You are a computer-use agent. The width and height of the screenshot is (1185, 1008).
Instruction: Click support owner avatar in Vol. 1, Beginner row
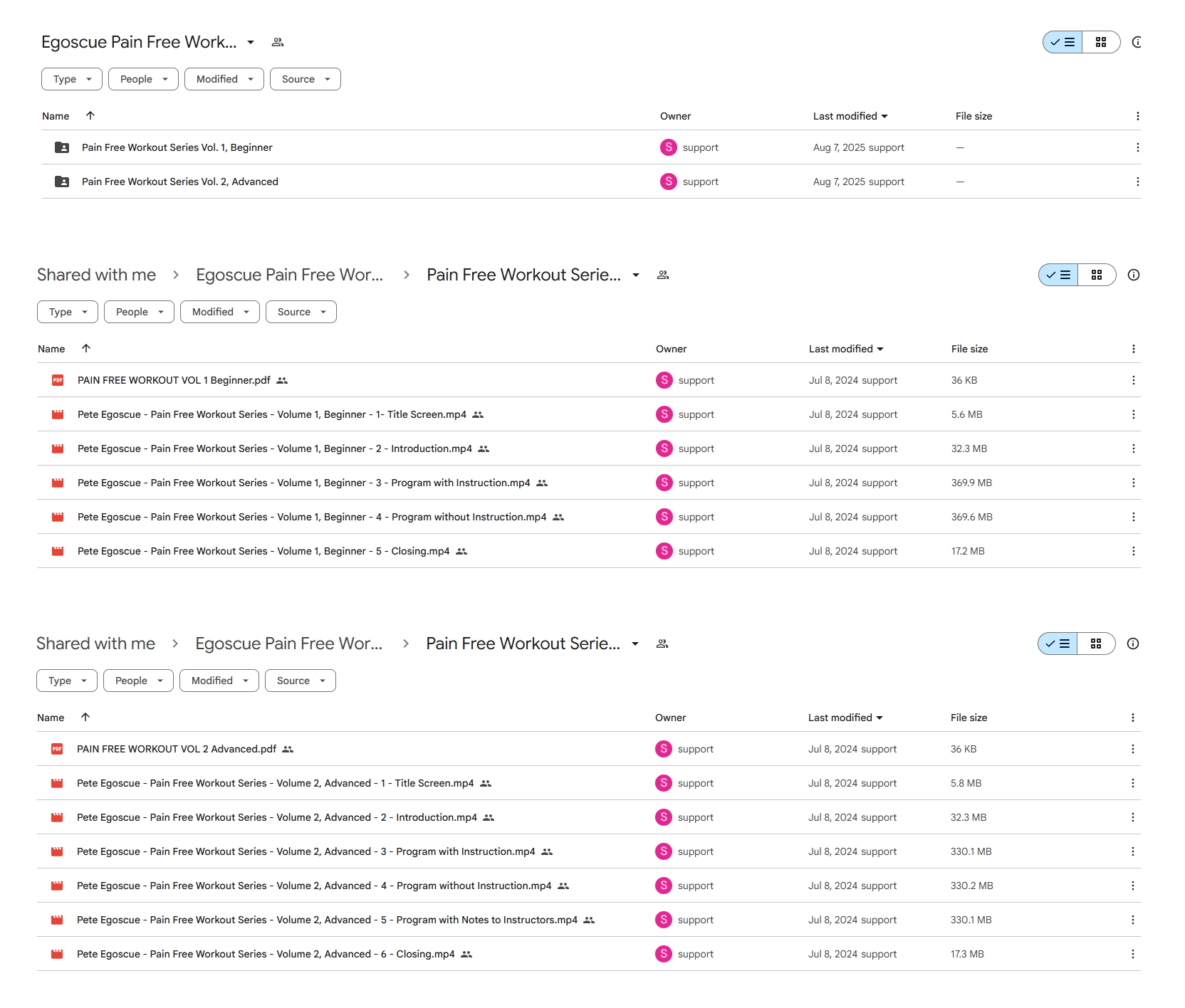669,147
